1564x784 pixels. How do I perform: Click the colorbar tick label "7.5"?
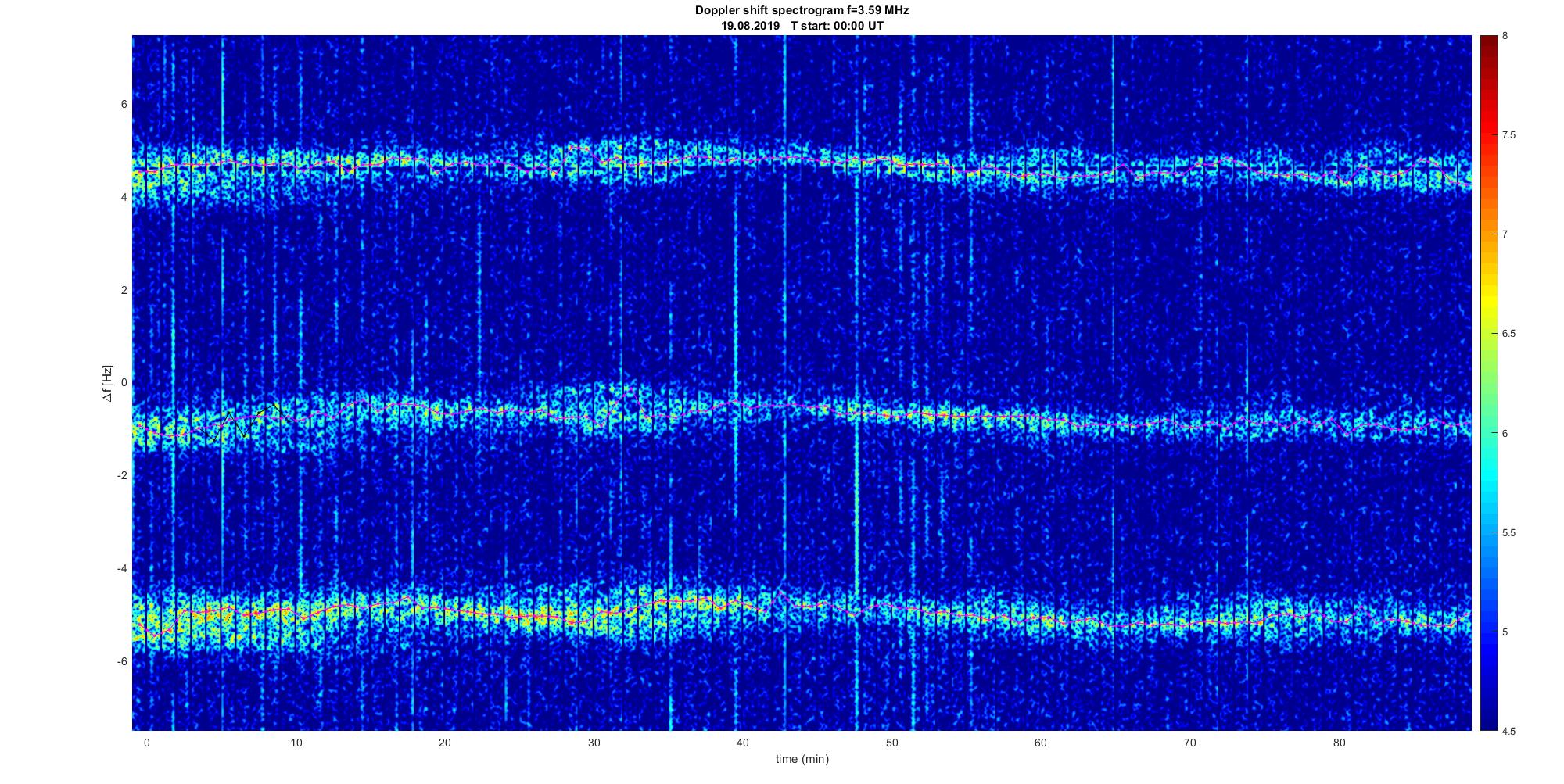[x=1508, y=135]
